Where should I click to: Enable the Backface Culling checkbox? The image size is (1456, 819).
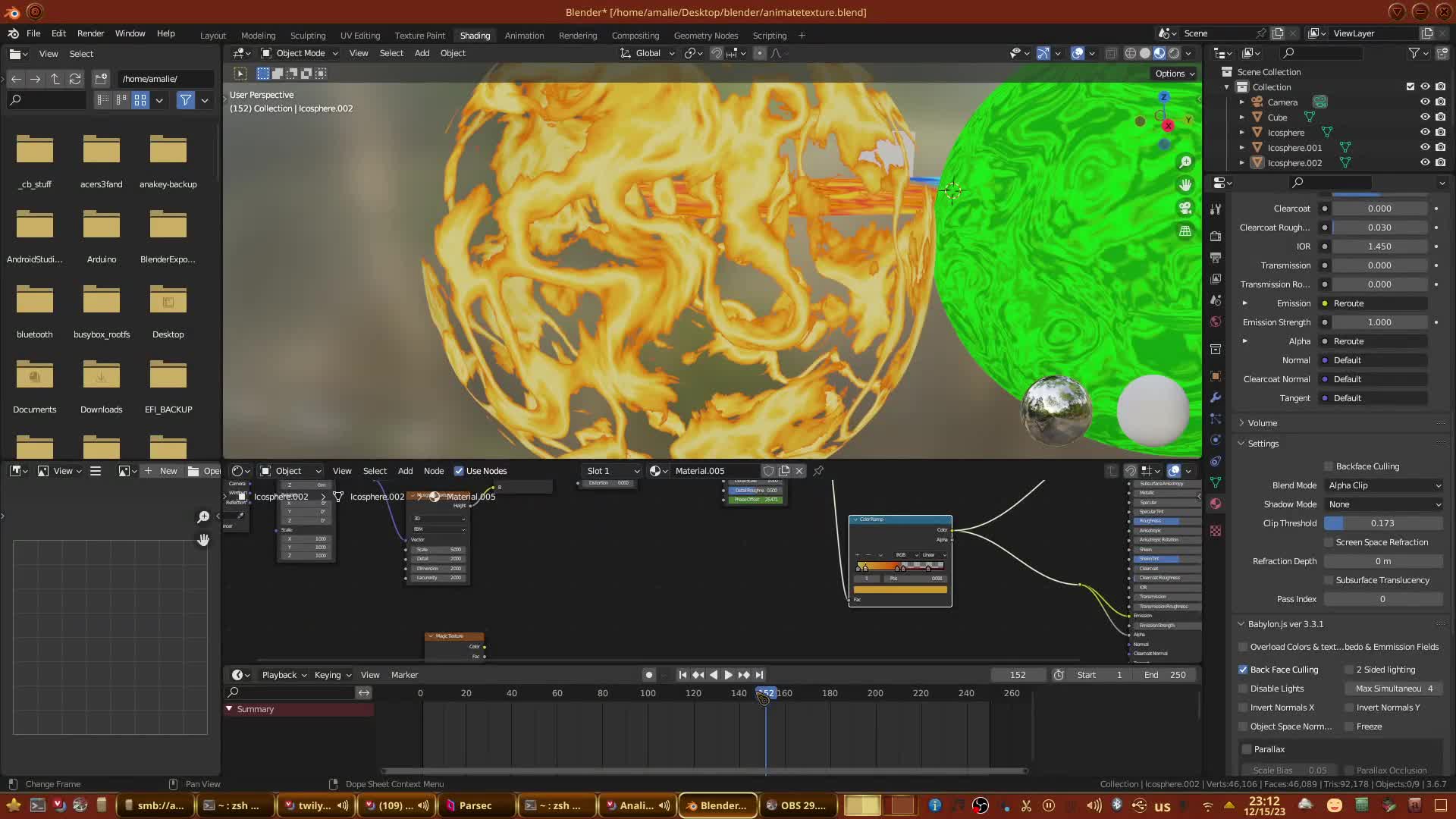1329,466
